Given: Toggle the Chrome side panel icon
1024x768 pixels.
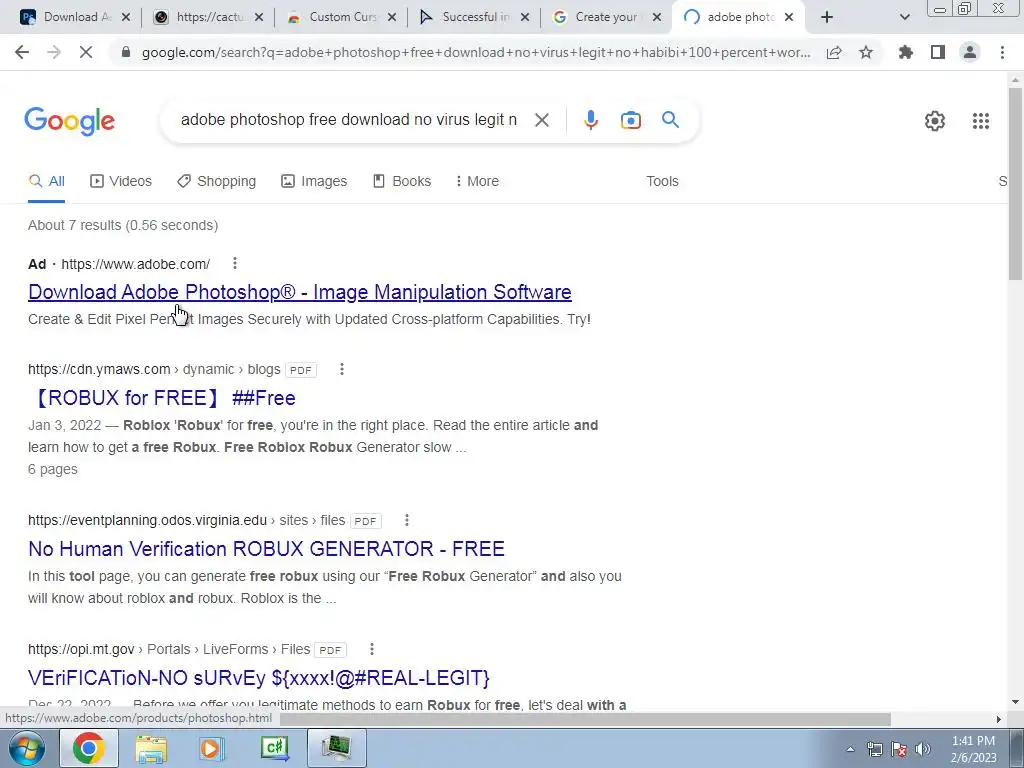Looking at the screenshot, I should 938,52.
